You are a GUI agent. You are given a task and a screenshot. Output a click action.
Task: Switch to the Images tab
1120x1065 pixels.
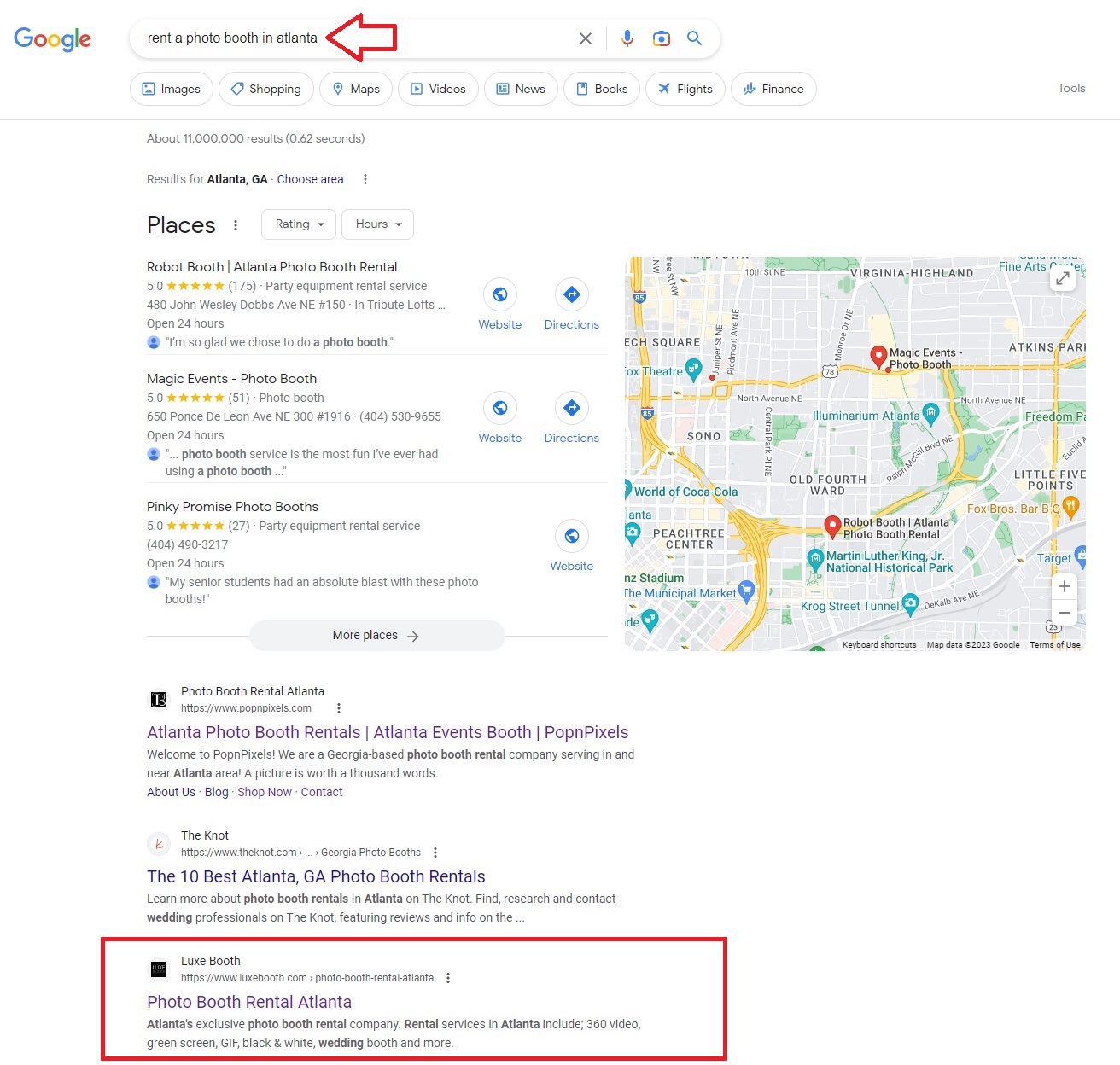(x=172, y=89)
